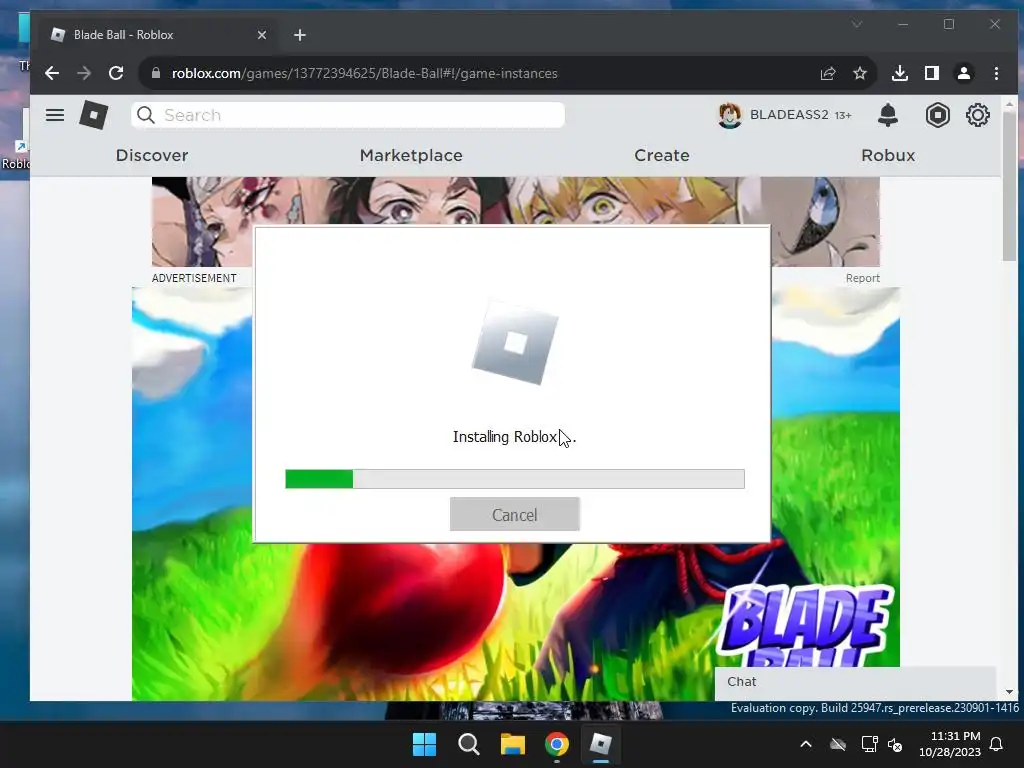Click the share page icon in address bar
Screen dimensions: 1024x768
[x=827, y=73]
